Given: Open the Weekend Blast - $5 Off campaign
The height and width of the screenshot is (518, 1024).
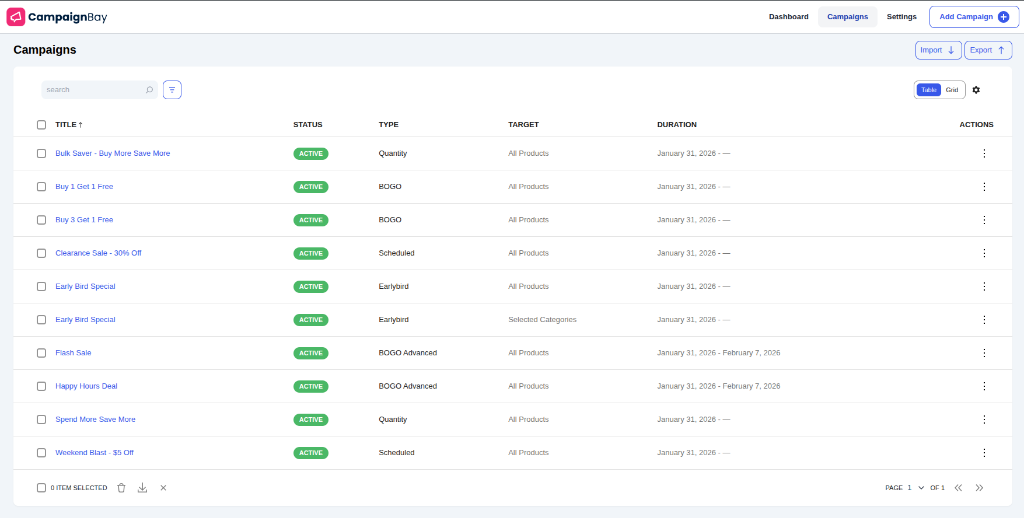Looking at the screenshot, I should (x=94, y=453).
